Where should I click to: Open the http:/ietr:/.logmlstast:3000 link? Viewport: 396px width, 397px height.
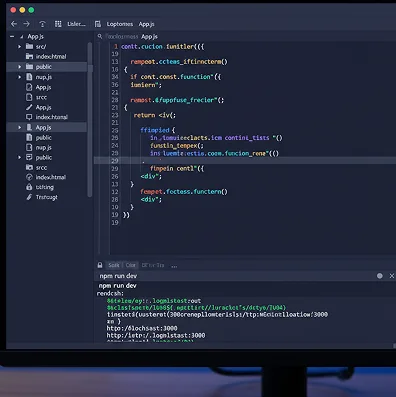(156, 335)
